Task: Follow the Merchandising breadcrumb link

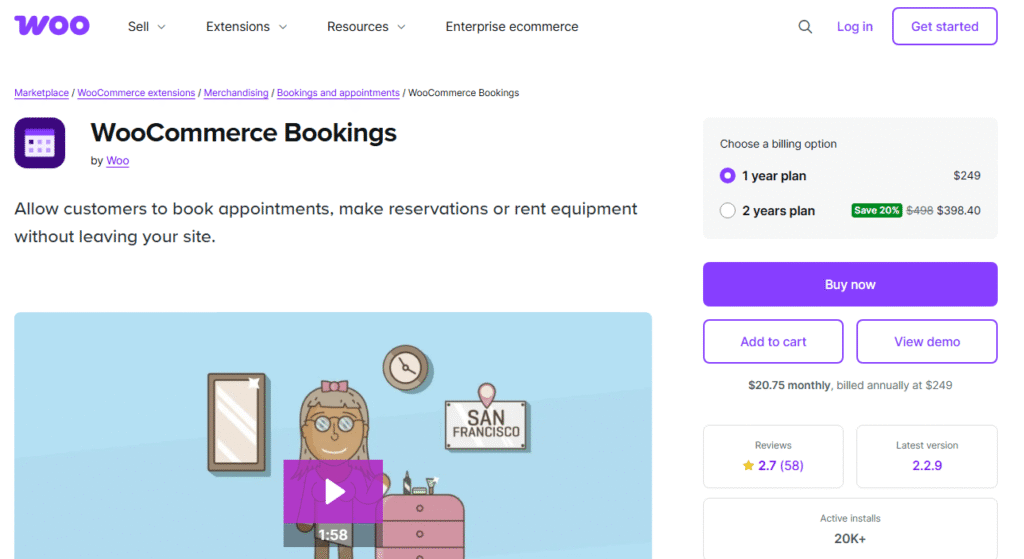Action: tap(236, 93)
